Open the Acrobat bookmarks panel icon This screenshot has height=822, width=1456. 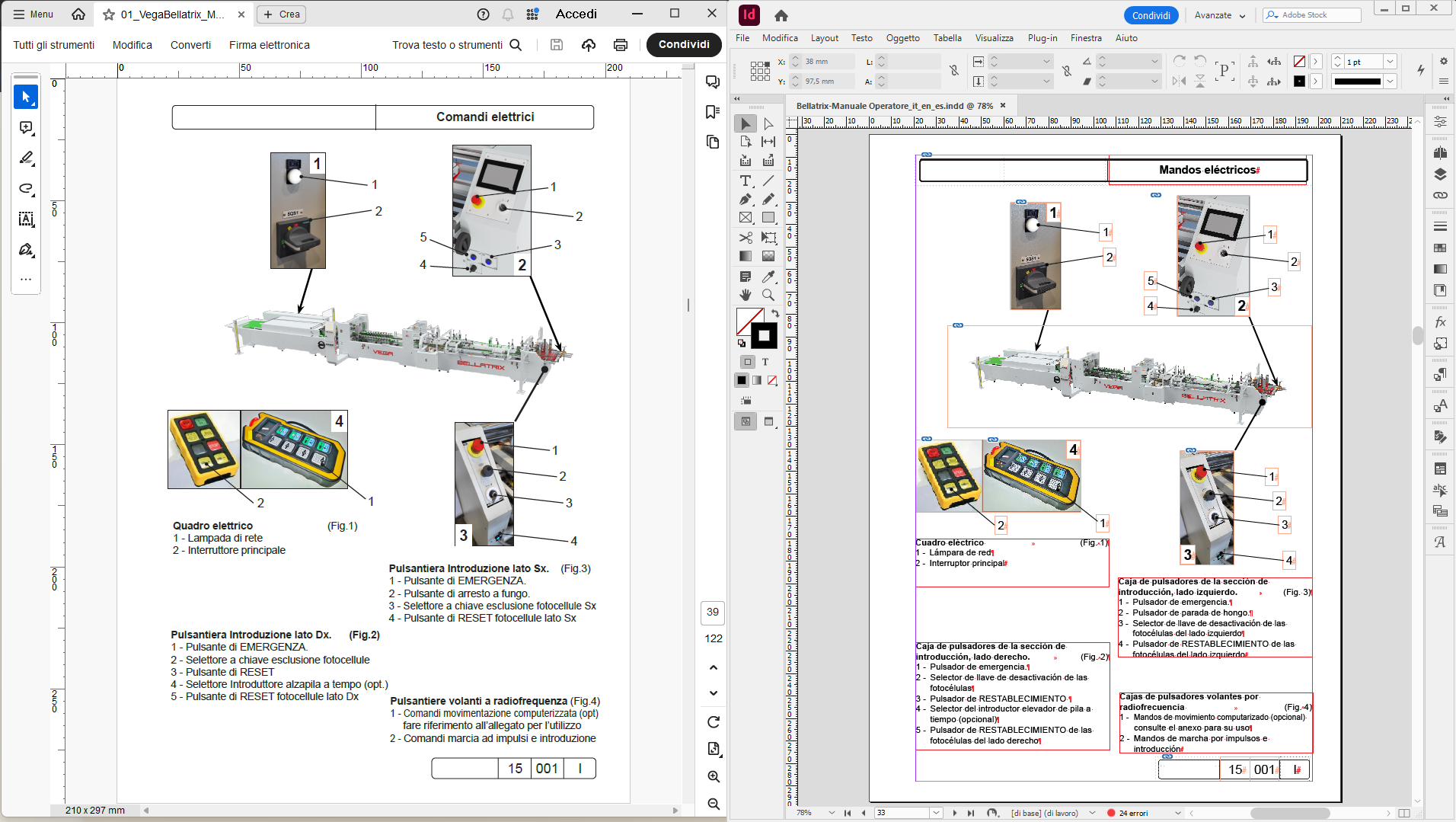coord(713,112)
